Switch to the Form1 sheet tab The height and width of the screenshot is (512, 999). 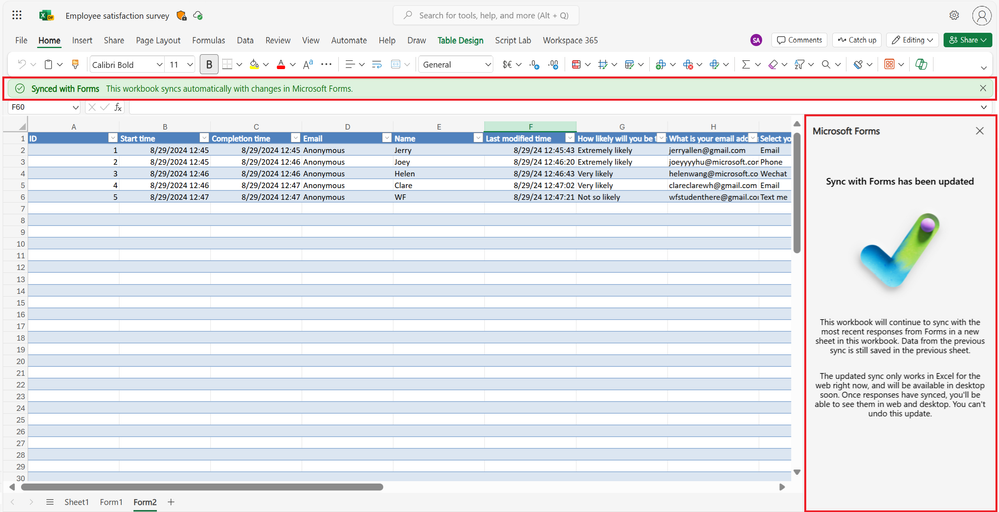[x=110, y=502]
